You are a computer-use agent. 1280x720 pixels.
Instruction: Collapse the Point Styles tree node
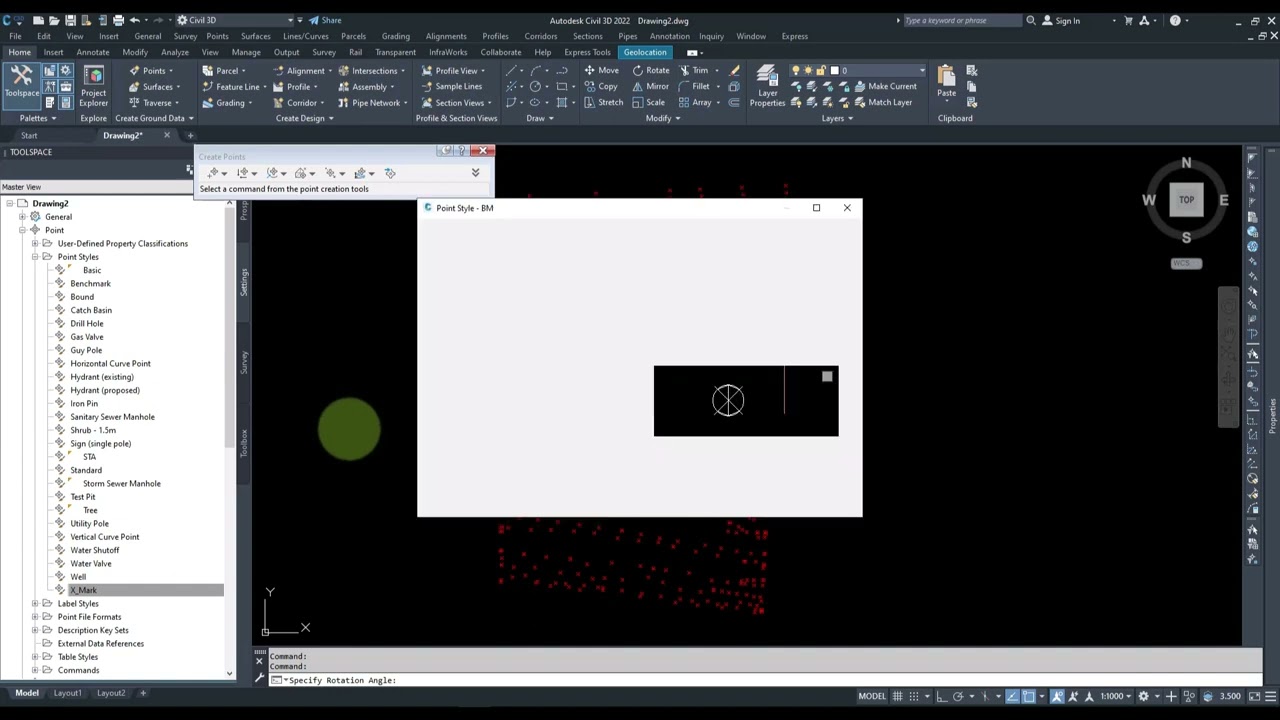click(x=35, y=257)
